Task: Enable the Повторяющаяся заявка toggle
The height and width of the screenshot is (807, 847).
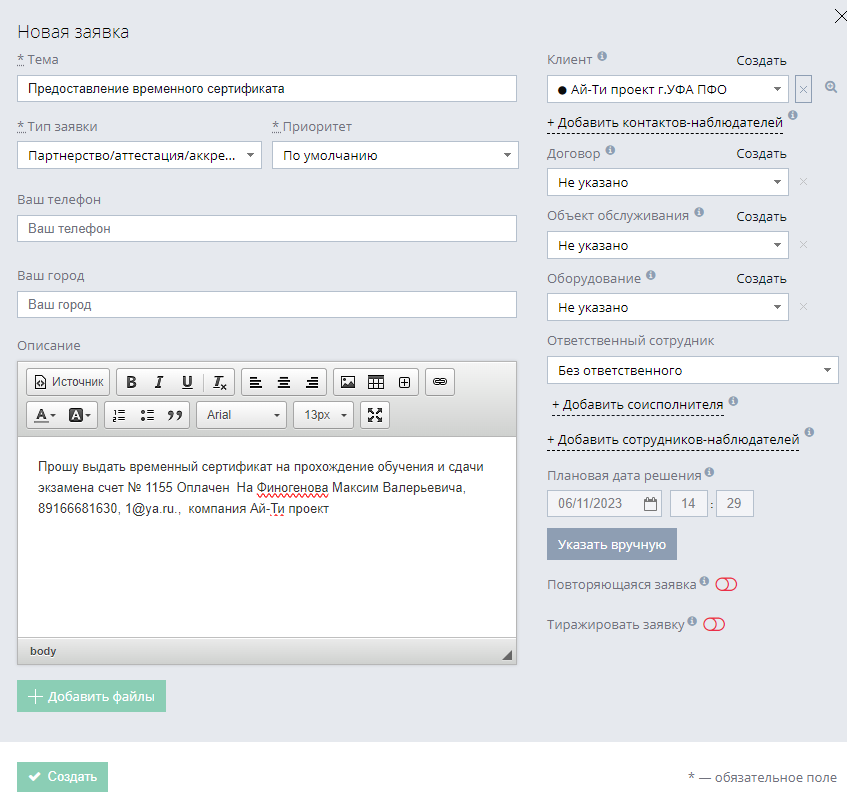Action: click(x=726, y=584)
